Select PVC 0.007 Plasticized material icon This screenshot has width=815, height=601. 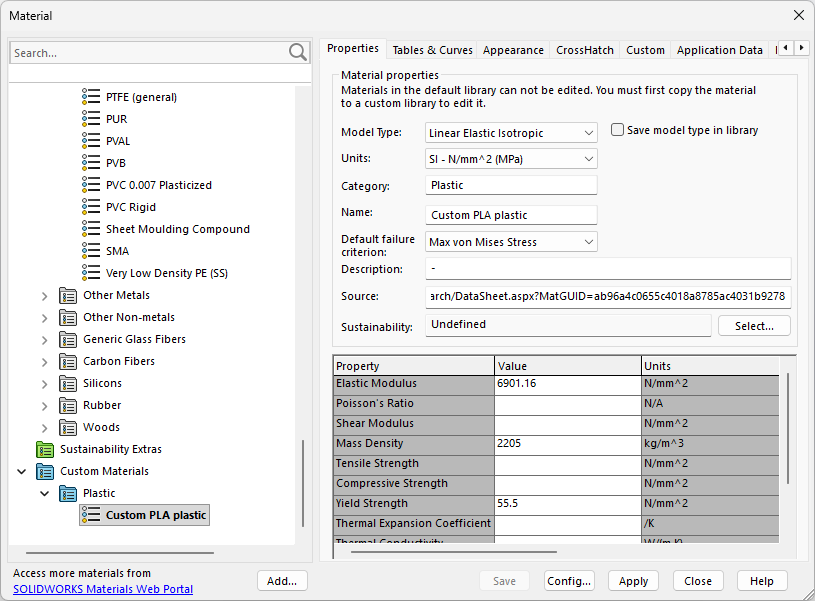[x=91, y=185]
